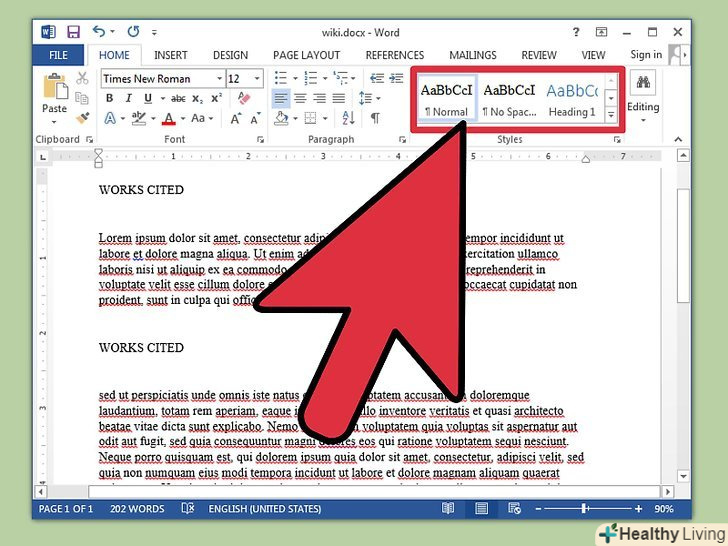Show or hide paragraph marks
Screen dimensions: 728x546
pyautogui.click(x=375, y=118)
